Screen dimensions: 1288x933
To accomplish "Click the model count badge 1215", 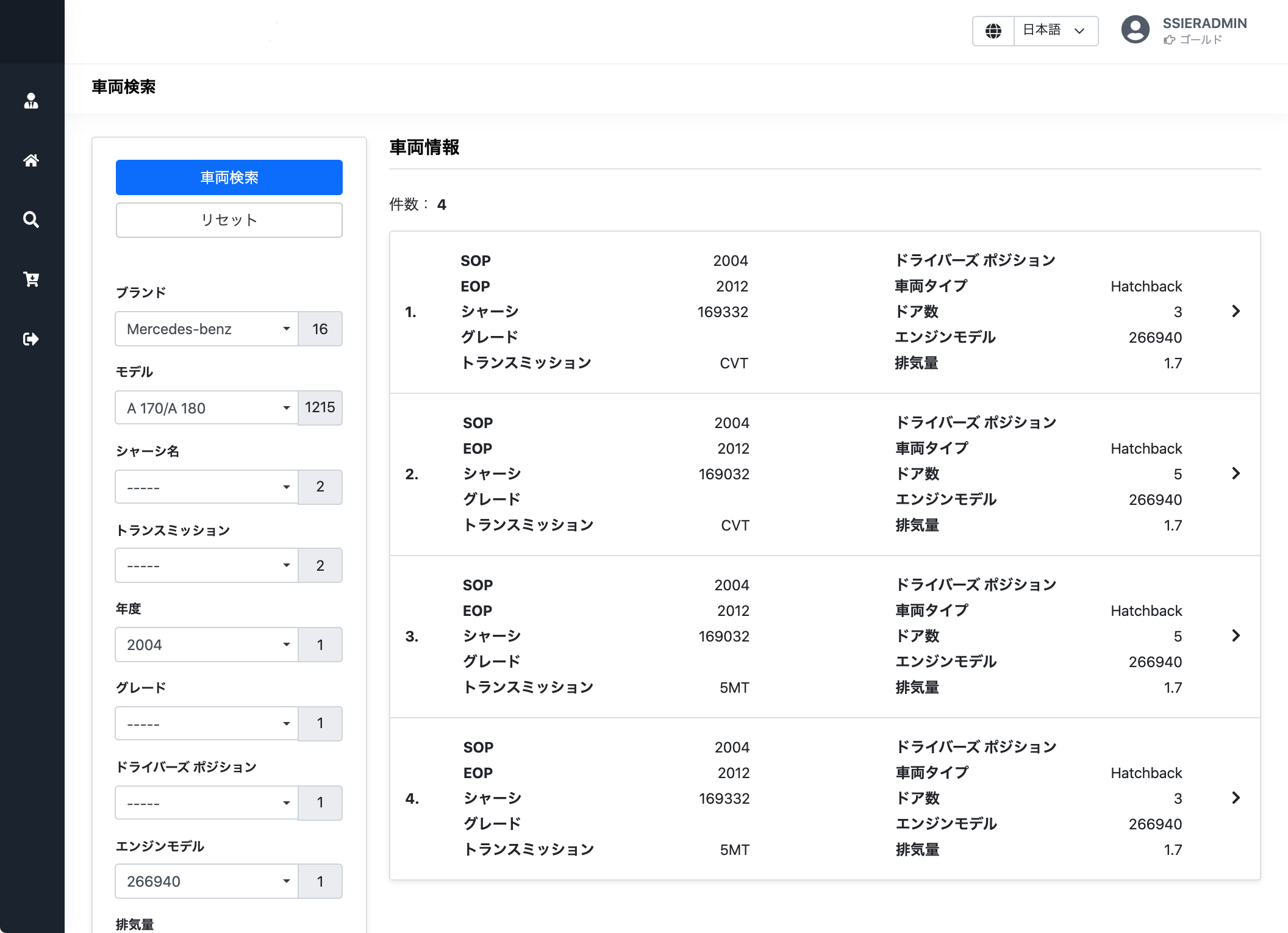I will 320,408.
